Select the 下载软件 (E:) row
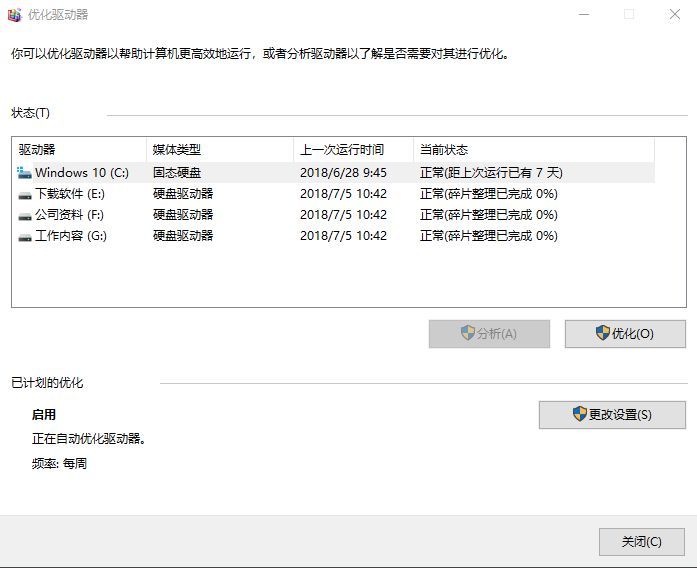The height and width of the screenshot is (568, 697). pos(335,194)
